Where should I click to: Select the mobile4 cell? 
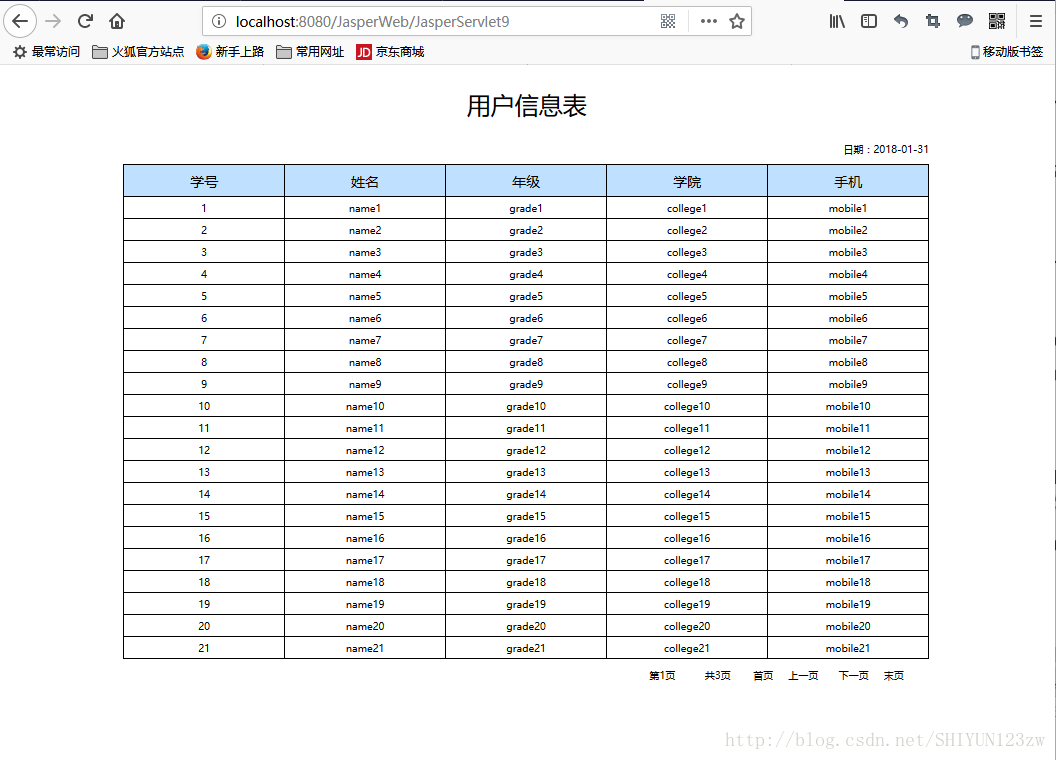pyautogui.click(x=848, y=274)
